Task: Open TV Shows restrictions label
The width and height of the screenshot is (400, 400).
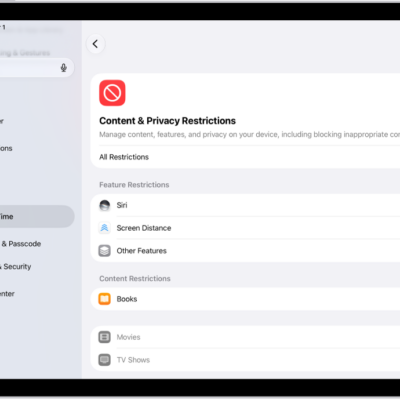Action: pos(133,360)
